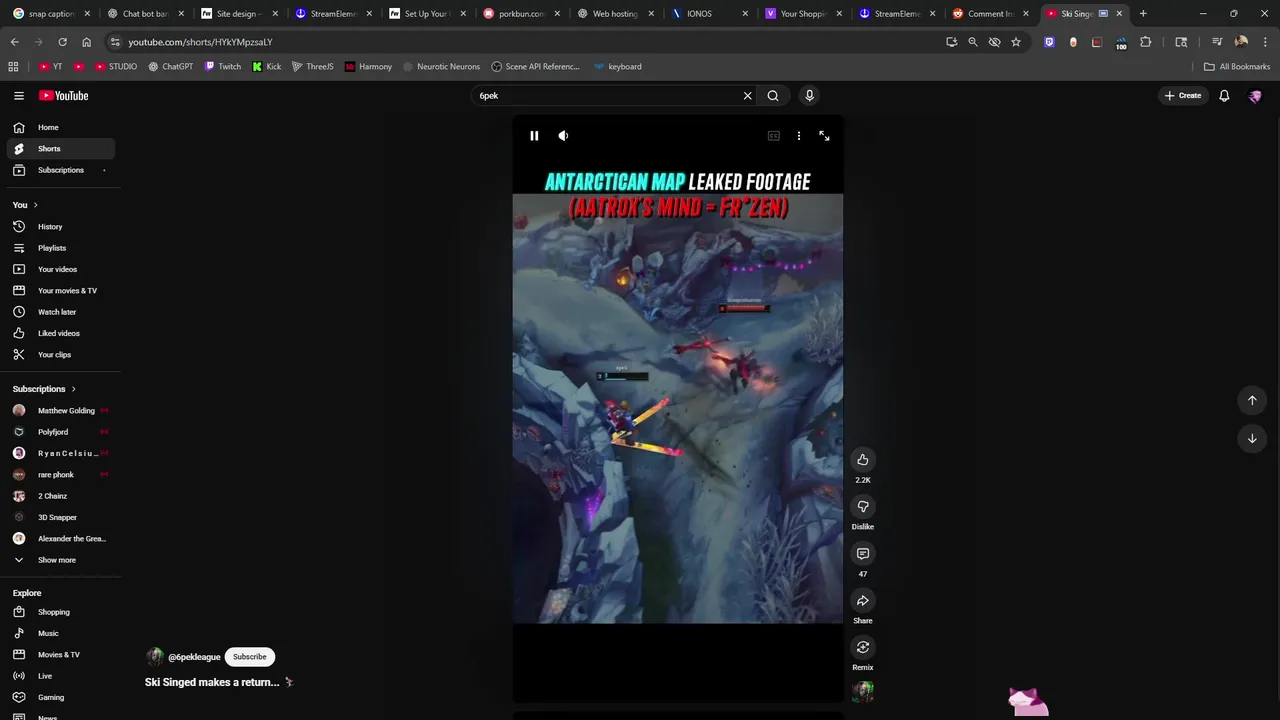
Task: Open a new browser tab
Action: (x=1143, y=14)
